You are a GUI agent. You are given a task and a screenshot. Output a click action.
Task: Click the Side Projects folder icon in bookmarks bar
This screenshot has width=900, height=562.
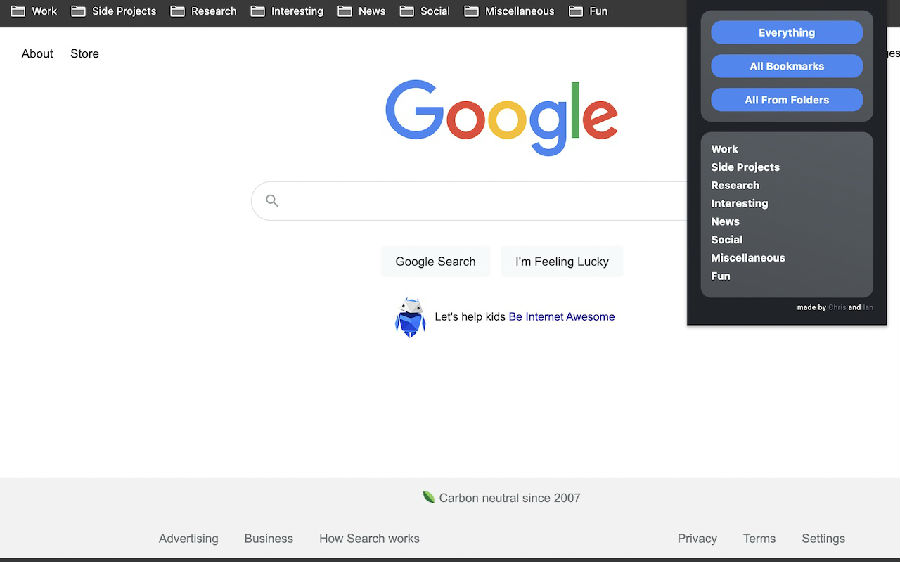78,11
